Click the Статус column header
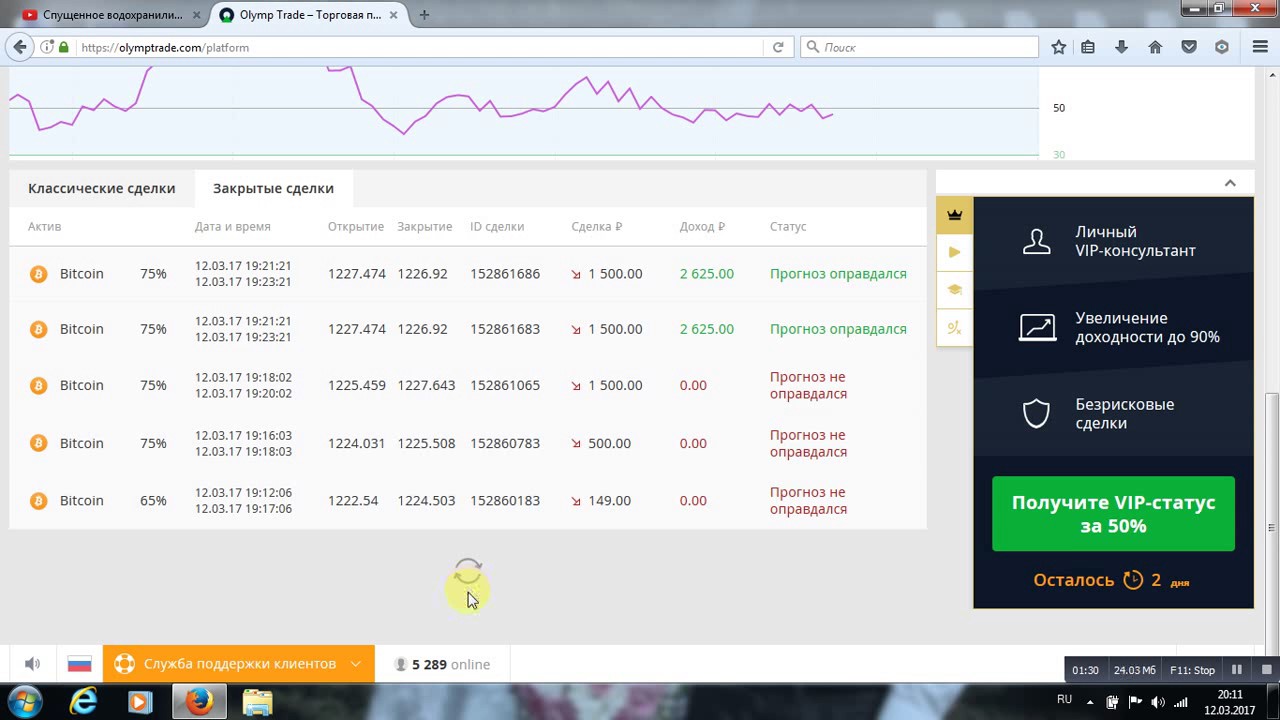 [x=788, y=227]
